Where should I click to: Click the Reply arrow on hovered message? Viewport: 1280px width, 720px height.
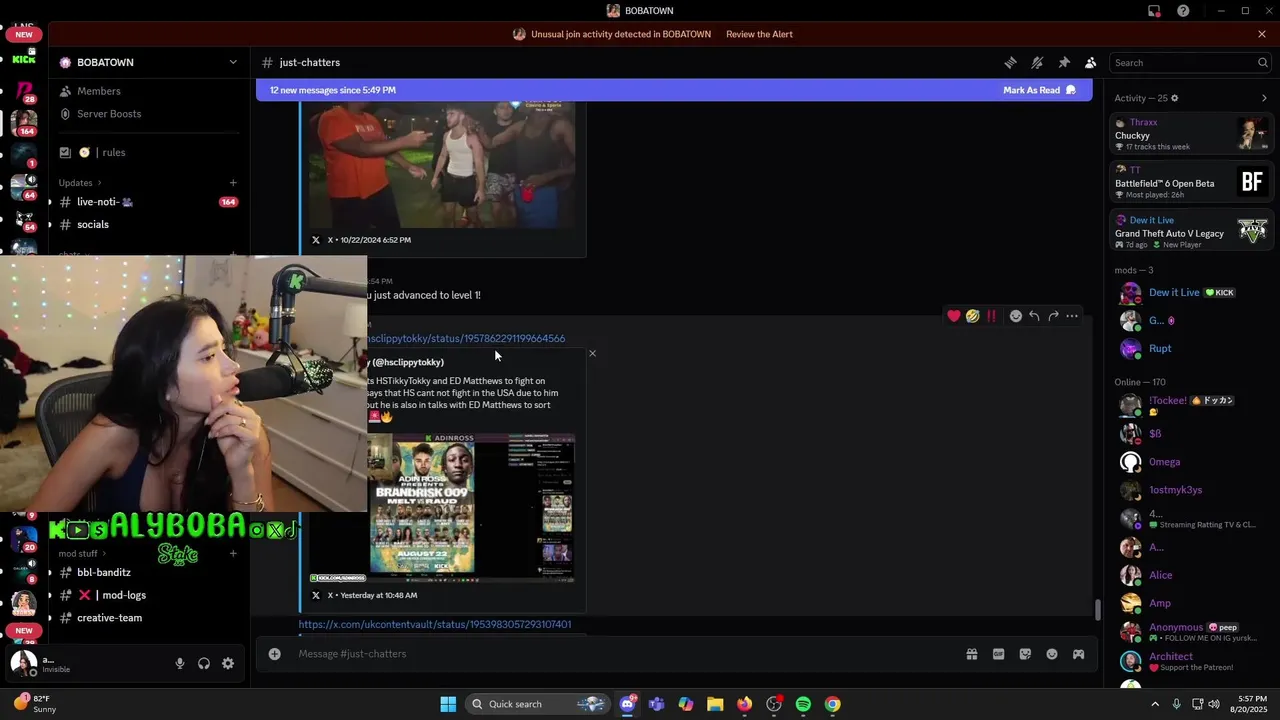coord(1035,316)
